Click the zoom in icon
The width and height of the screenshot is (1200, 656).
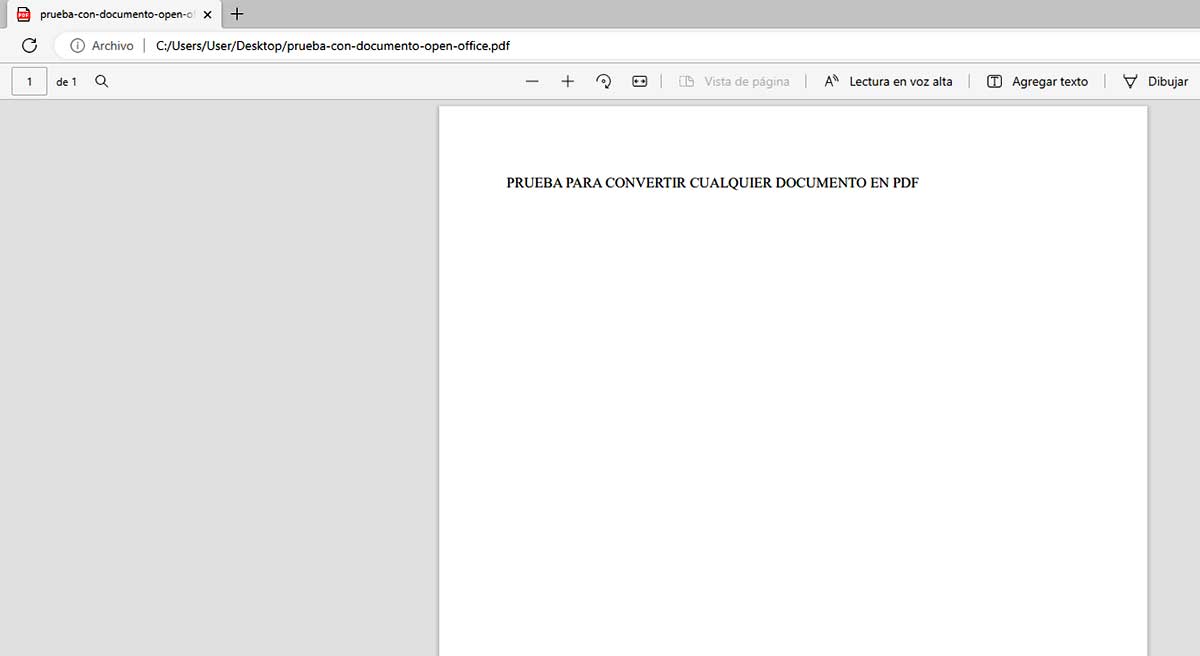[x=568, y=81]
